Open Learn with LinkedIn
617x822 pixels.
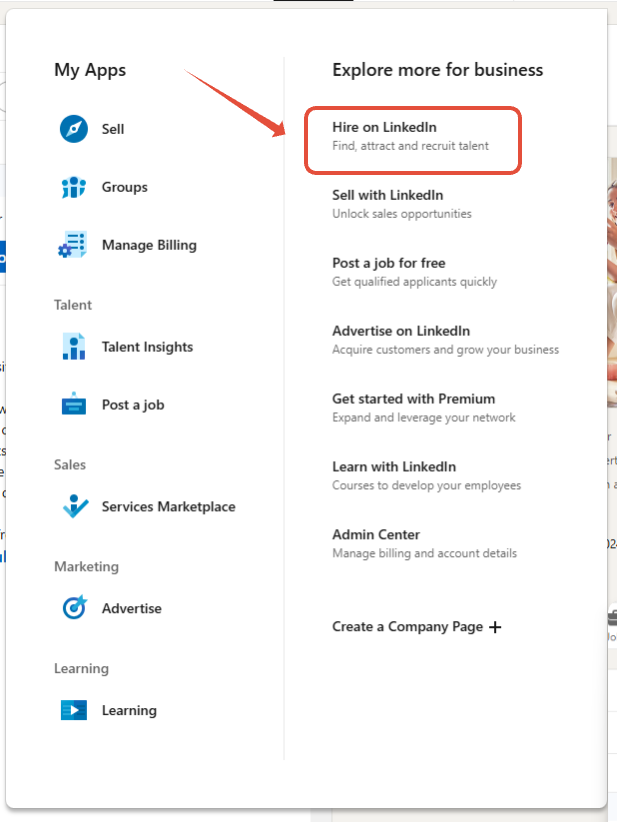394,467
